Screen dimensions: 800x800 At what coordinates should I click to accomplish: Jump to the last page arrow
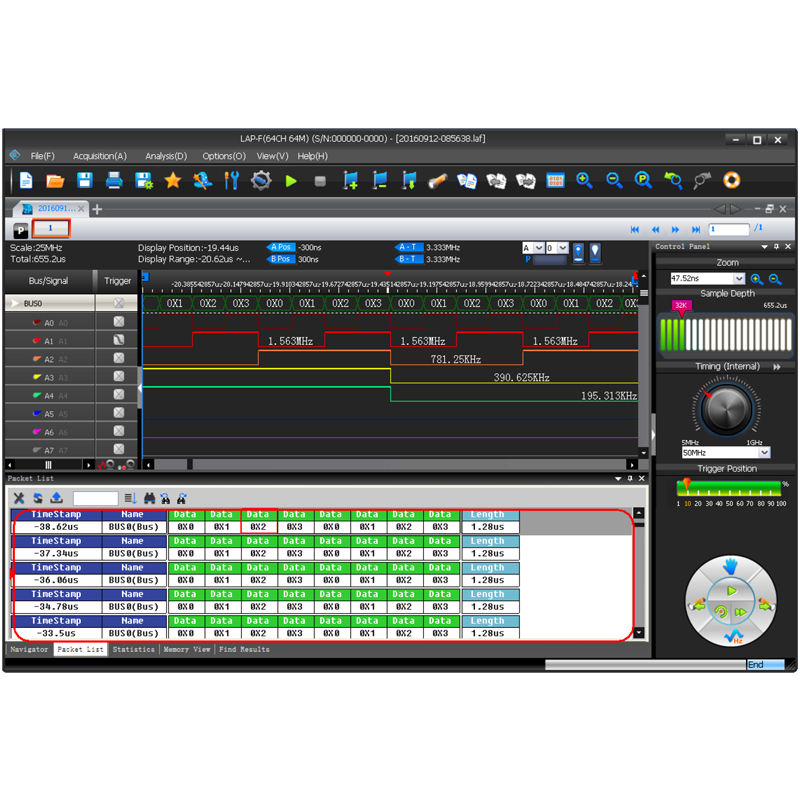tap(695, 230)
